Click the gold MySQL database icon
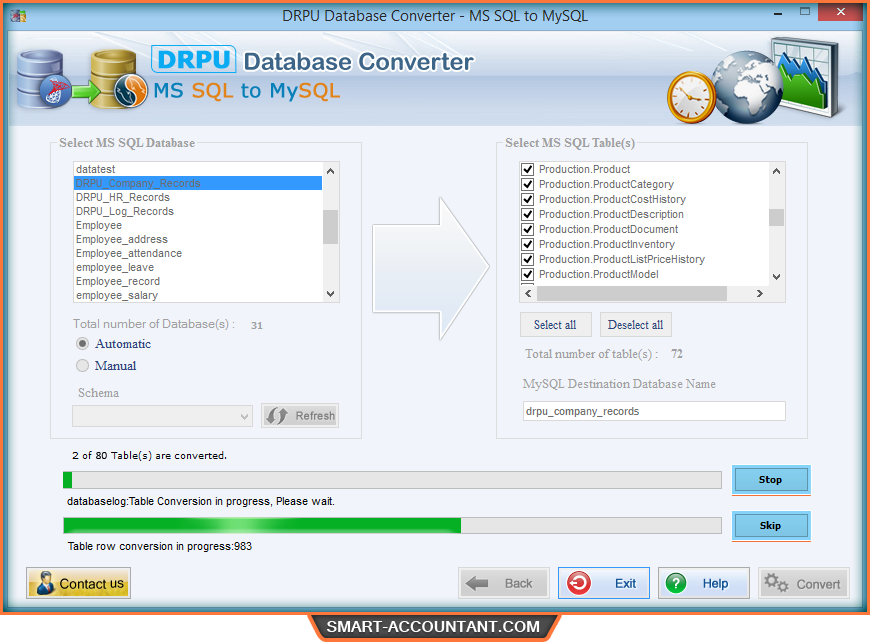 coord(119,79)
